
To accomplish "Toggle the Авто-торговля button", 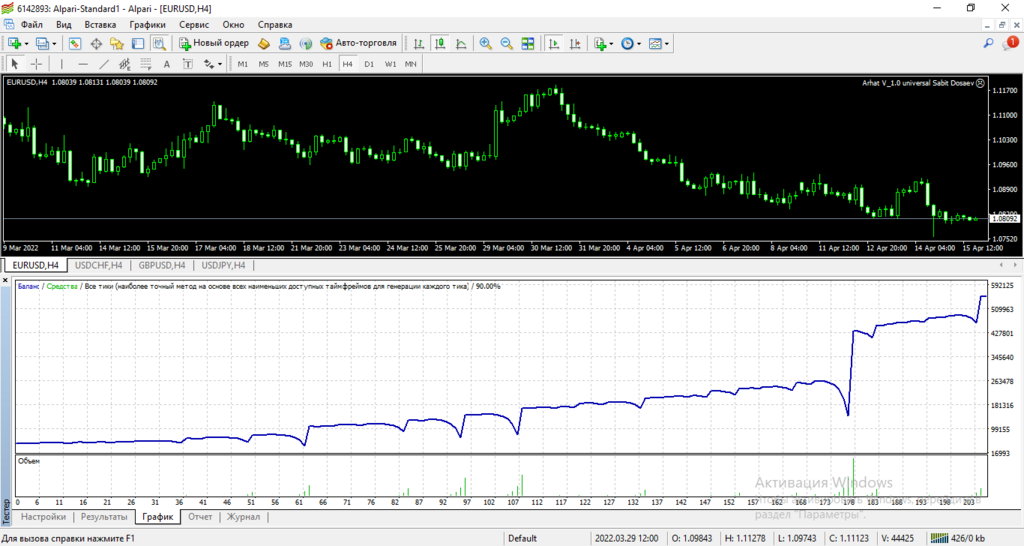I will pyautogui.click(x=359, y=43).
